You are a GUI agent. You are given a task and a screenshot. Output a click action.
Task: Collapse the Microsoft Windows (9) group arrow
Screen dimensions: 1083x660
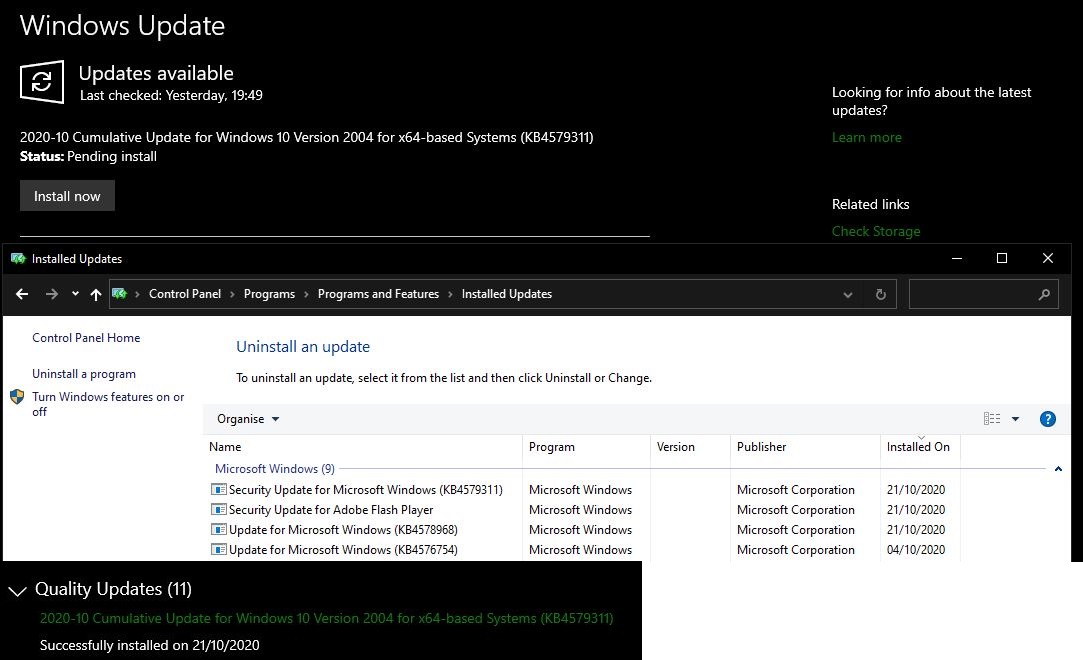tap(1058, 469)
